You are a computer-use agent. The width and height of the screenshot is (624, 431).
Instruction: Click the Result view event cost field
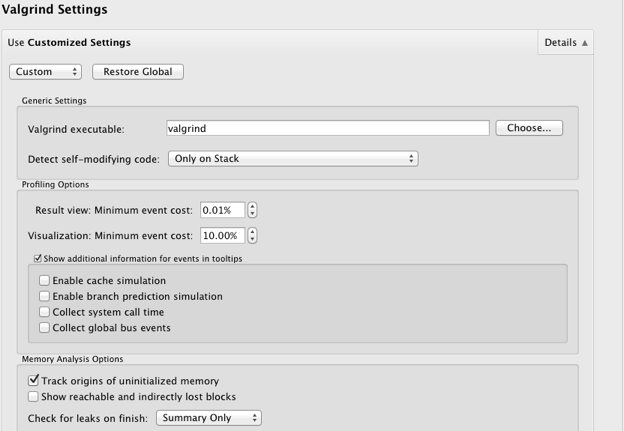tap(222, 210)
